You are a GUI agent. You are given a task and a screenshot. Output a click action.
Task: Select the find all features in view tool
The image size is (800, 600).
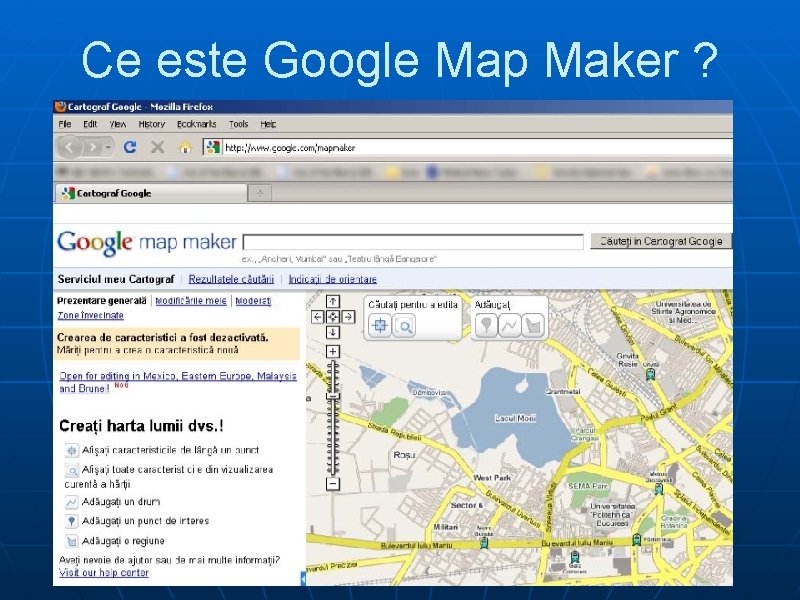pos(405,326)
